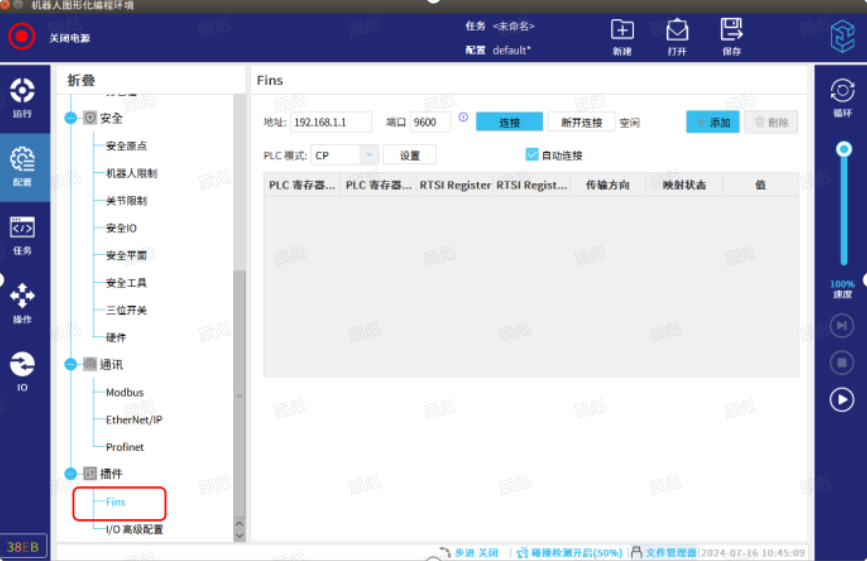Open the IO panel in sidebar
The image size is (867, 561).
pyautogui.click(x=22, y=370)
